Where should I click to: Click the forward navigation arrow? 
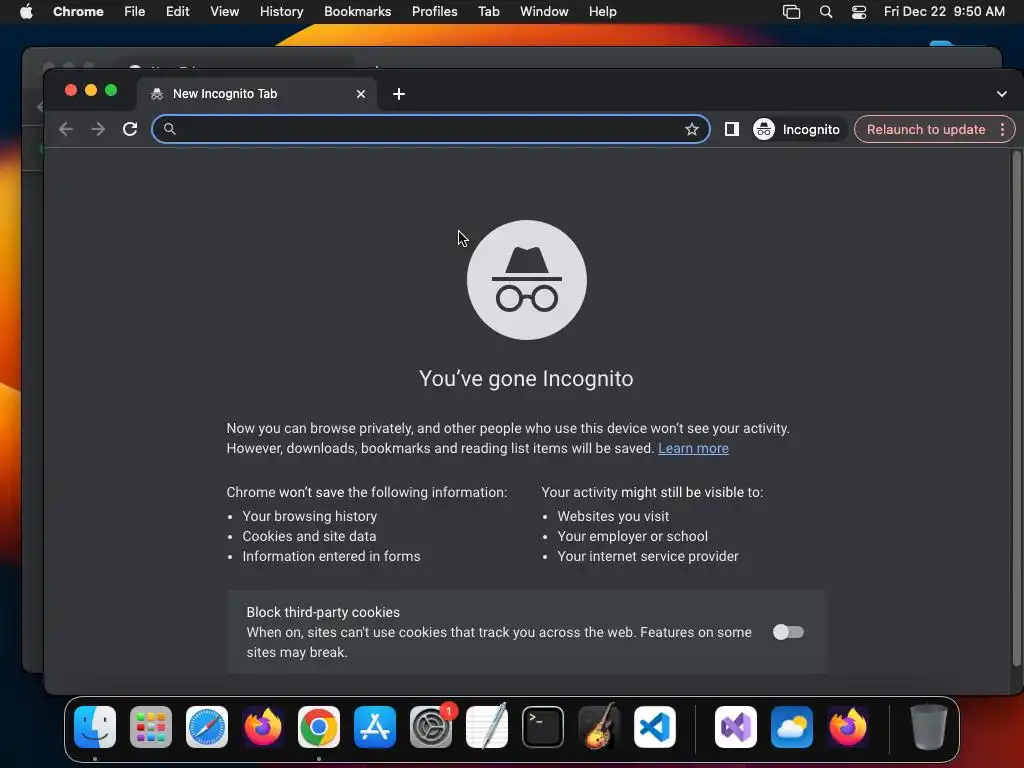98,129
